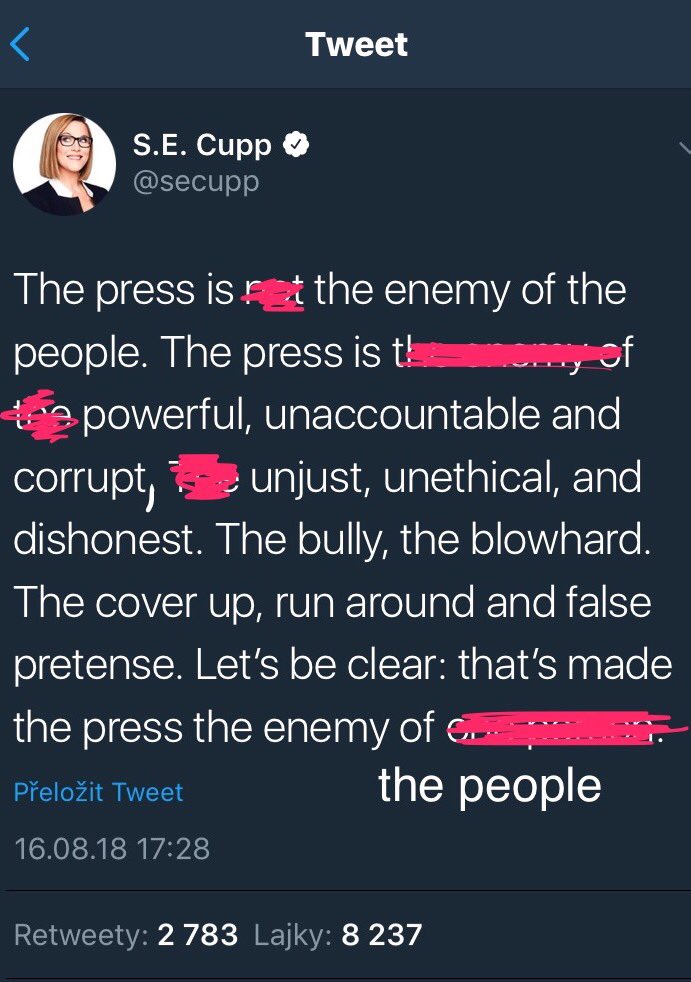Open S.E. Cupp's profile picture
Image resolution: width=691 pixels, height=982 pixels.
click(x=64, y=164)
